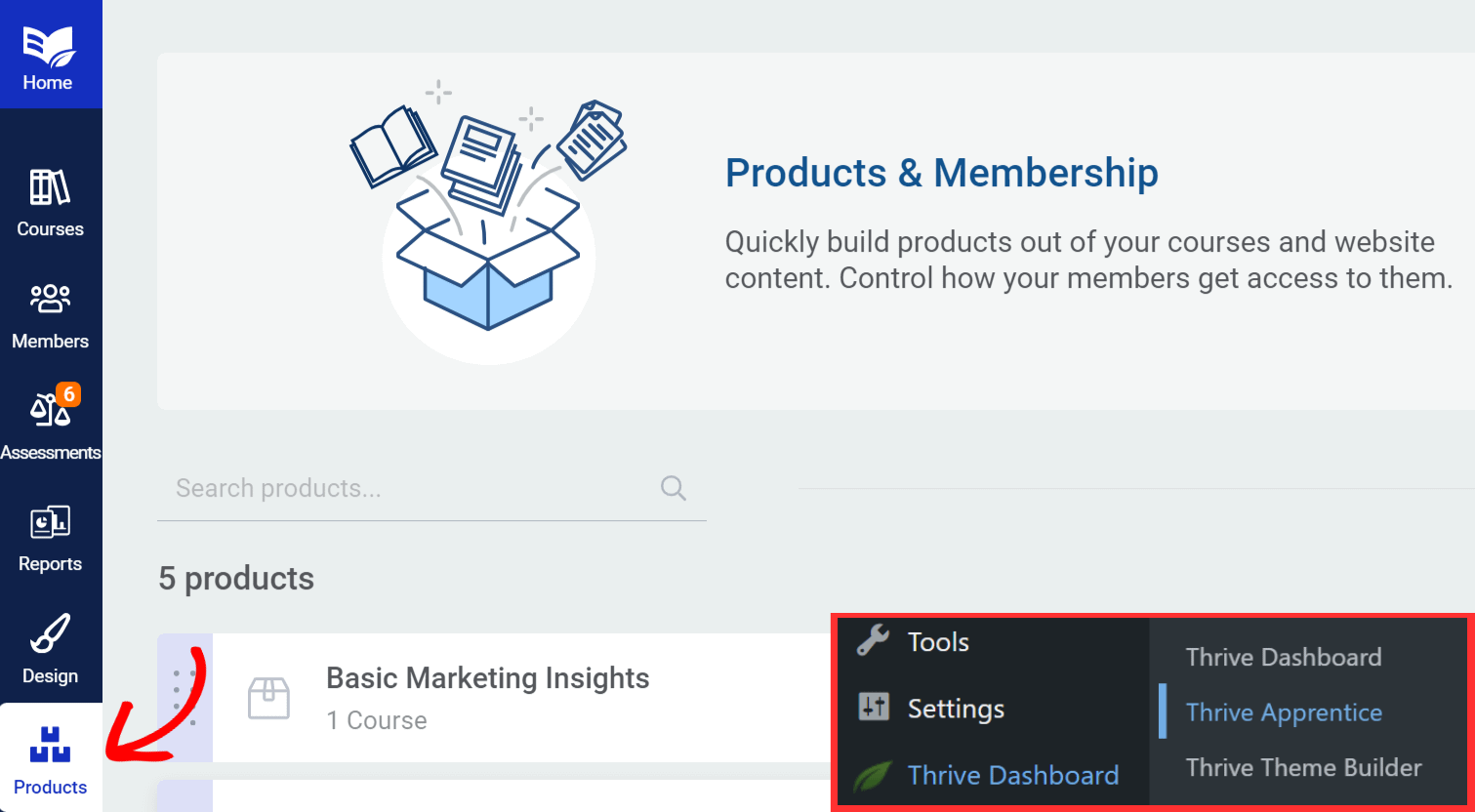Focus the Search products field
1475x812 pixels.
pos(431,489)
